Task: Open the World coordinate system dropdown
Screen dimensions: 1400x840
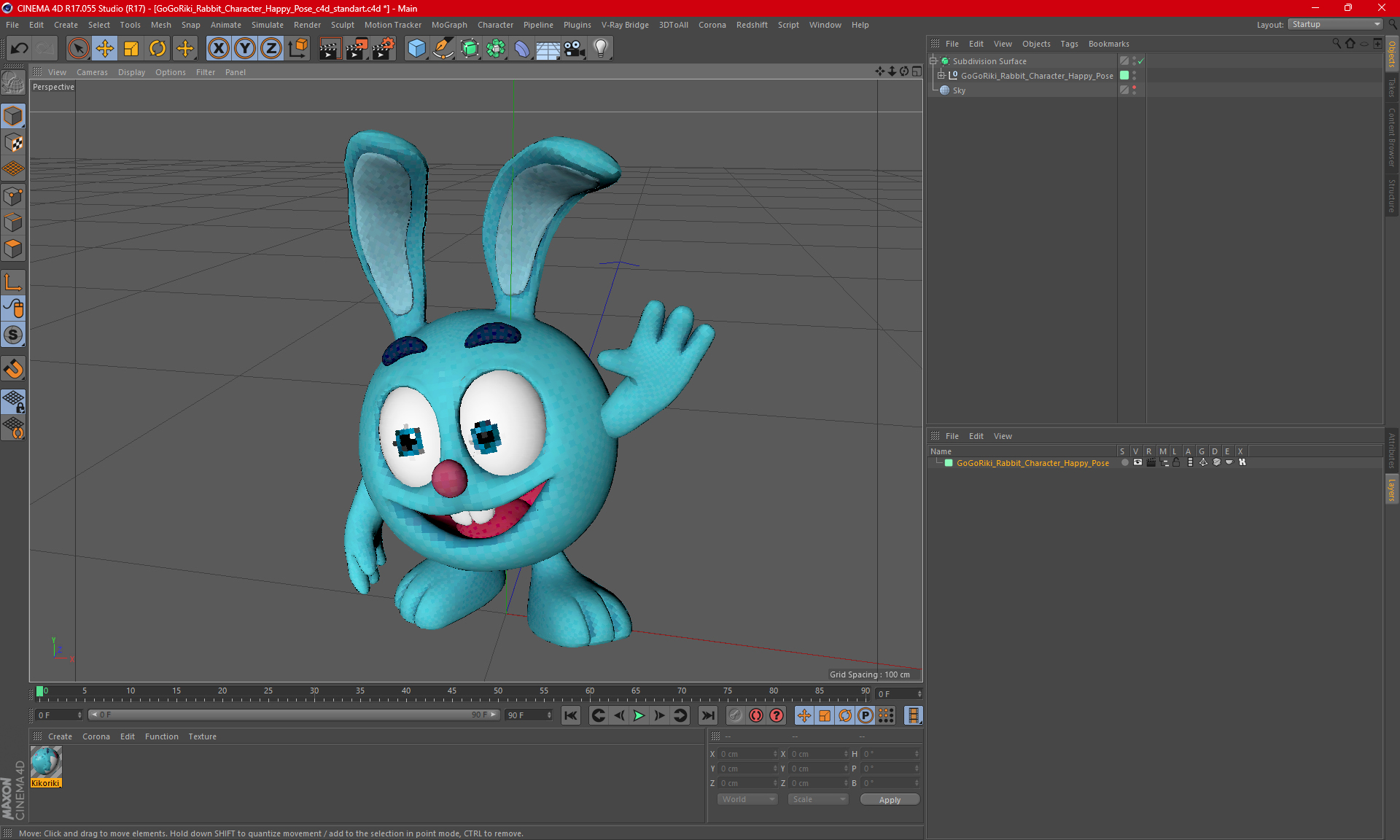Action: click(747, 799)
